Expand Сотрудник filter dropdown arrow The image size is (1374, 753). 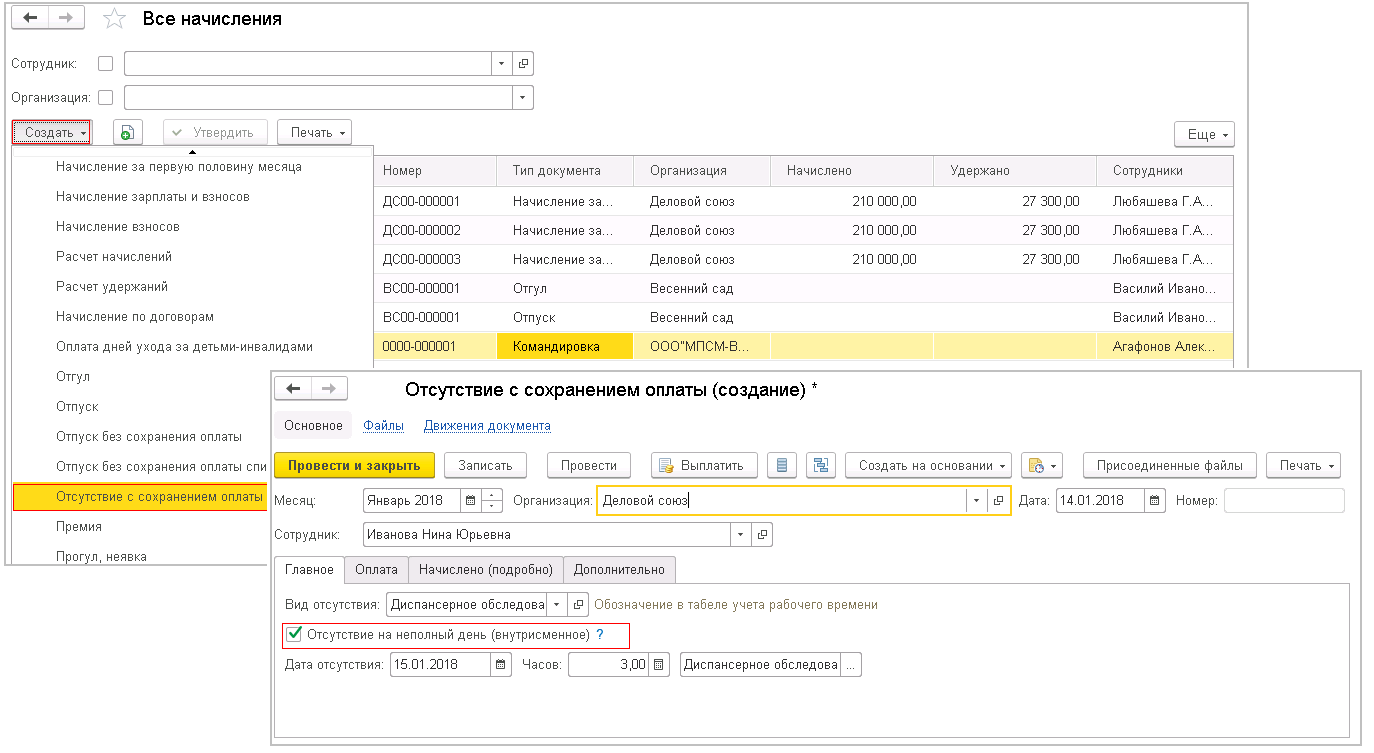pyautogui.click(x=502, y=64)
